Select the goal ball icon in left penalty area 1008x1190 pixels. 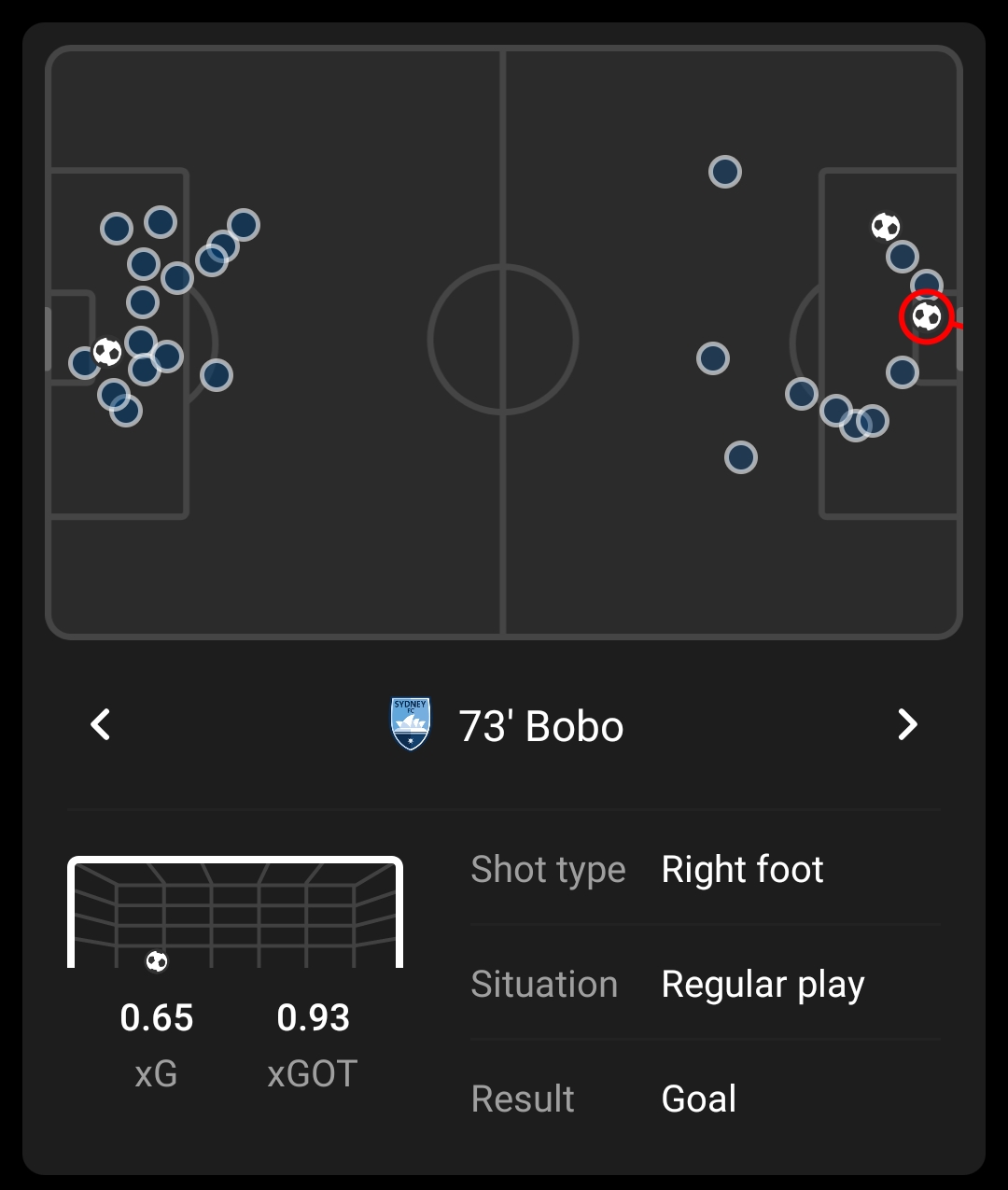107,352
